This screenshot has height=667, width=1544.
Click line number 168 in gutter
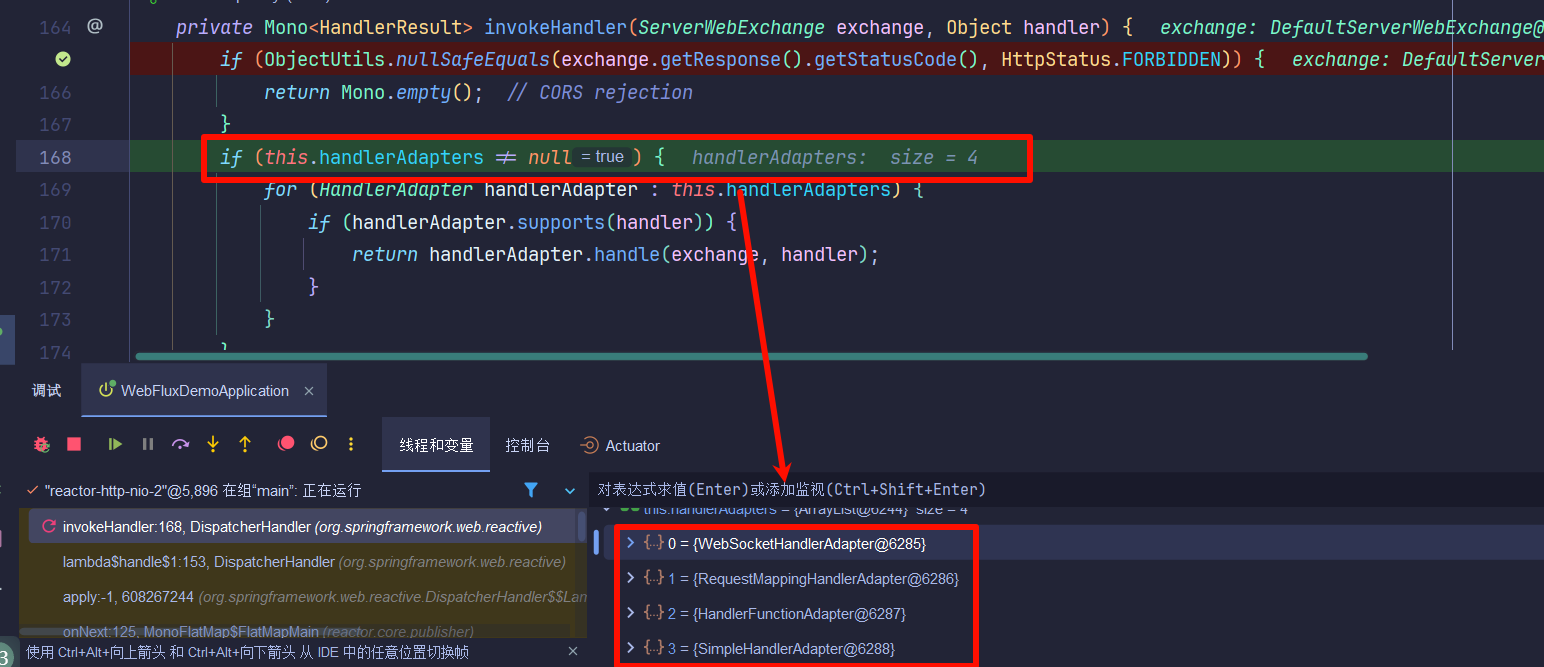point(55,157)
